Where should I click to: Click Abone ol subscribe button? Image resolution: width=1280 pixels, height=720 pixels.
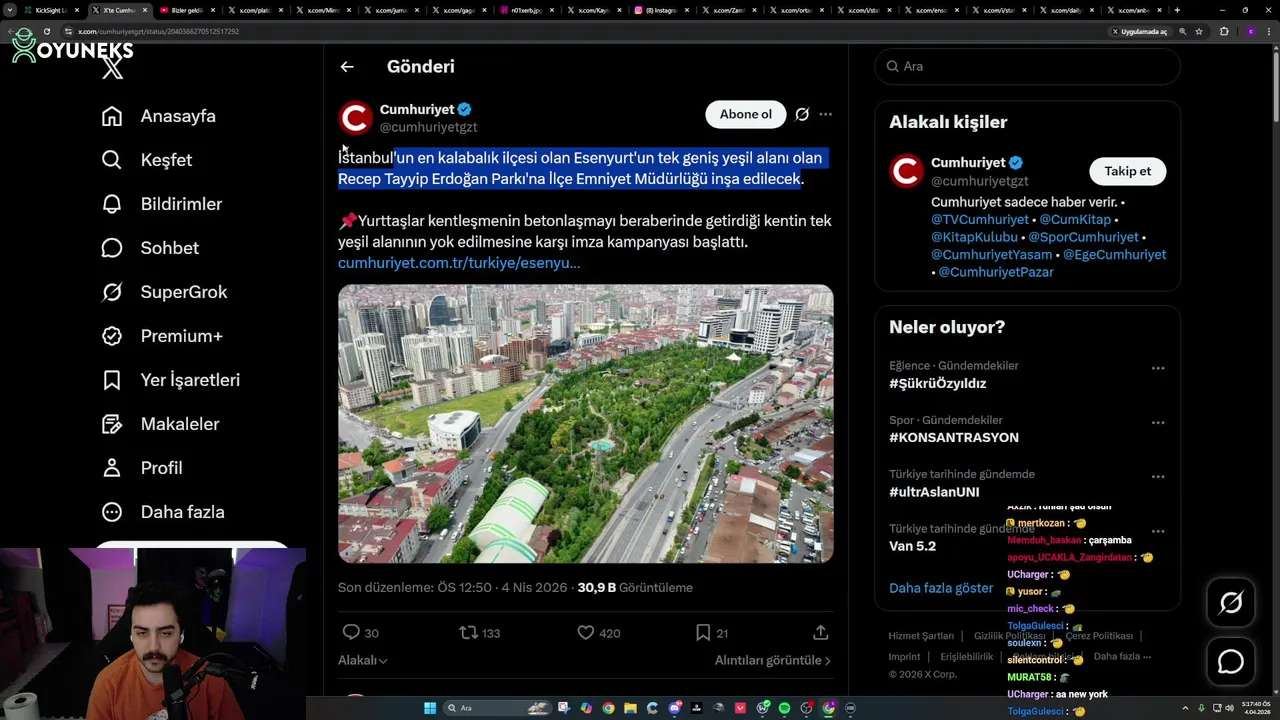[746, 114]
